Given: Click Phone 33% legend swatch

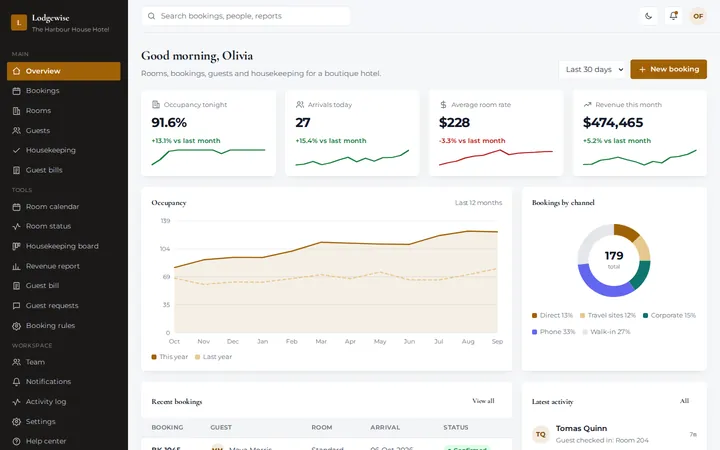Looking at the screenshot, I should pos(534,332).
